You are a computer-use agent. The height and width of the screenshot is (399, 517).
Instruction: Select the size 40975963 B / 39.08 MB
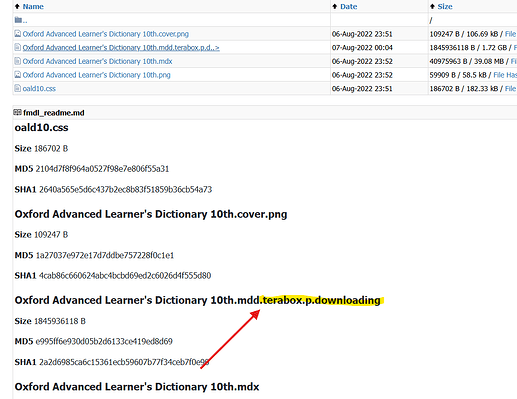point(467,61)
